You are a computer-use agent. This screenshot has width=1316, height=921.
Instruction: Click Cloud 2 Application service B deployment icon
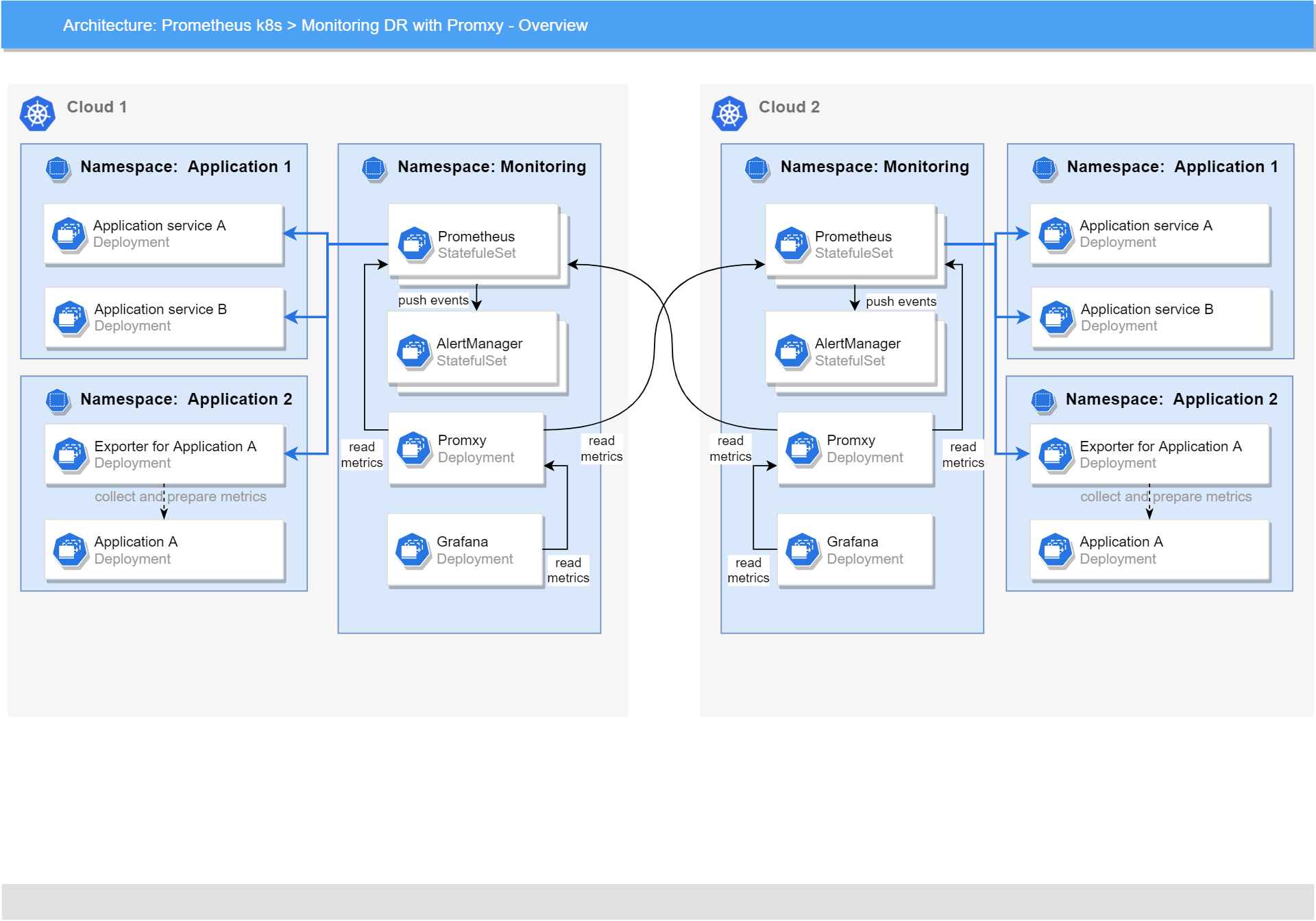(x=1057, y=318)
